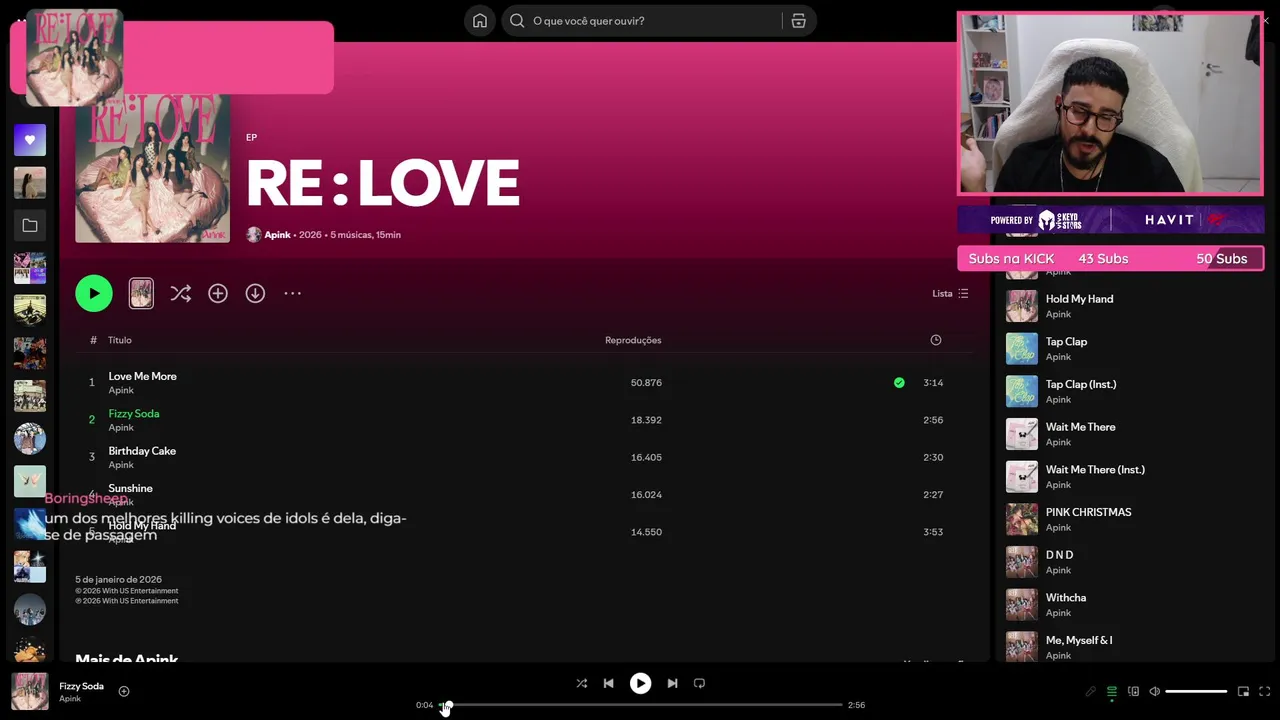
Task: Open the Apink artist link beside 2026
Action: click(x=277, y=235)
